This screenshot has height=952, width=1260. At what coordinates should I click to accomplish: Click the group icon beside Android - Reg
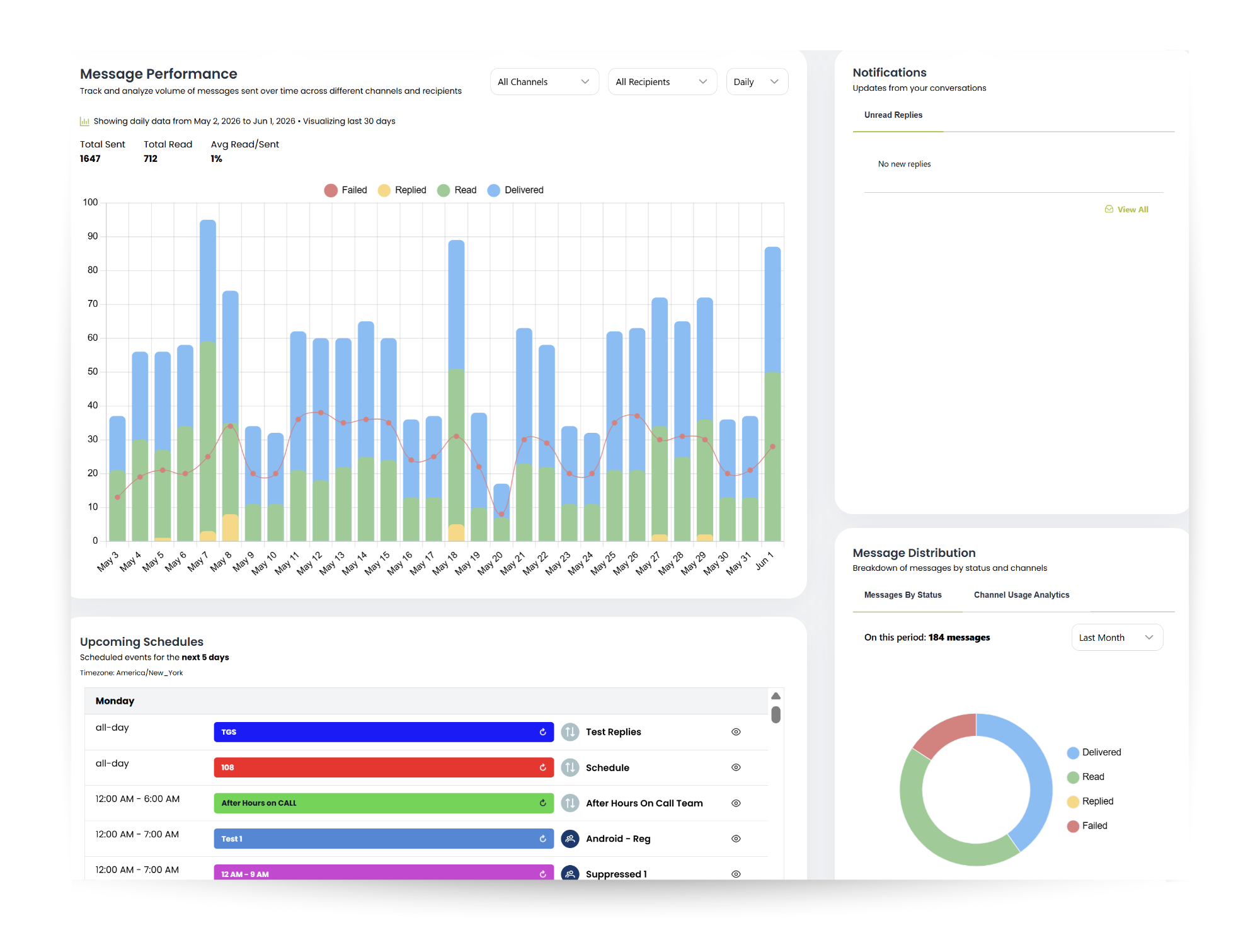pyautogui.click(x=570, y=839)
